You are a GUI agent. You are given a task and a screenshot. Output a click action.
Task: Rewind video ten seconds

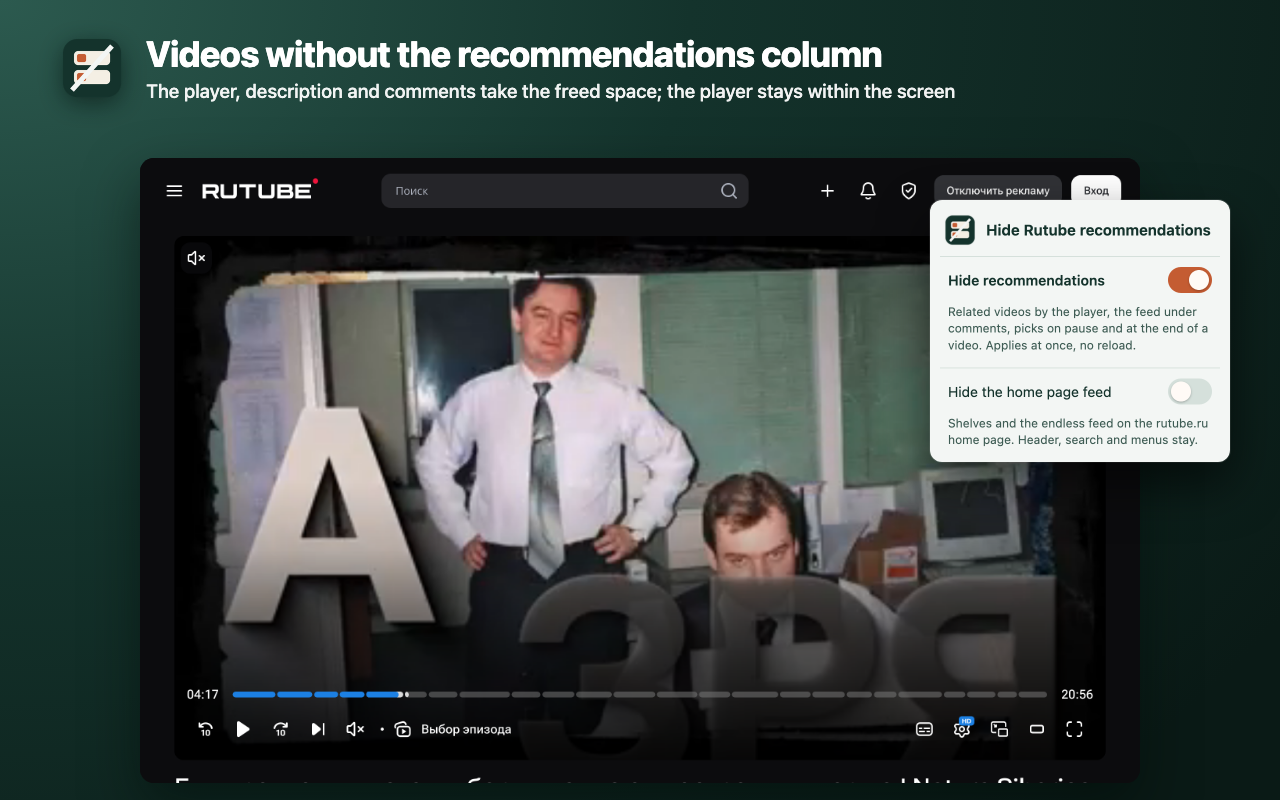coord(205,729)
